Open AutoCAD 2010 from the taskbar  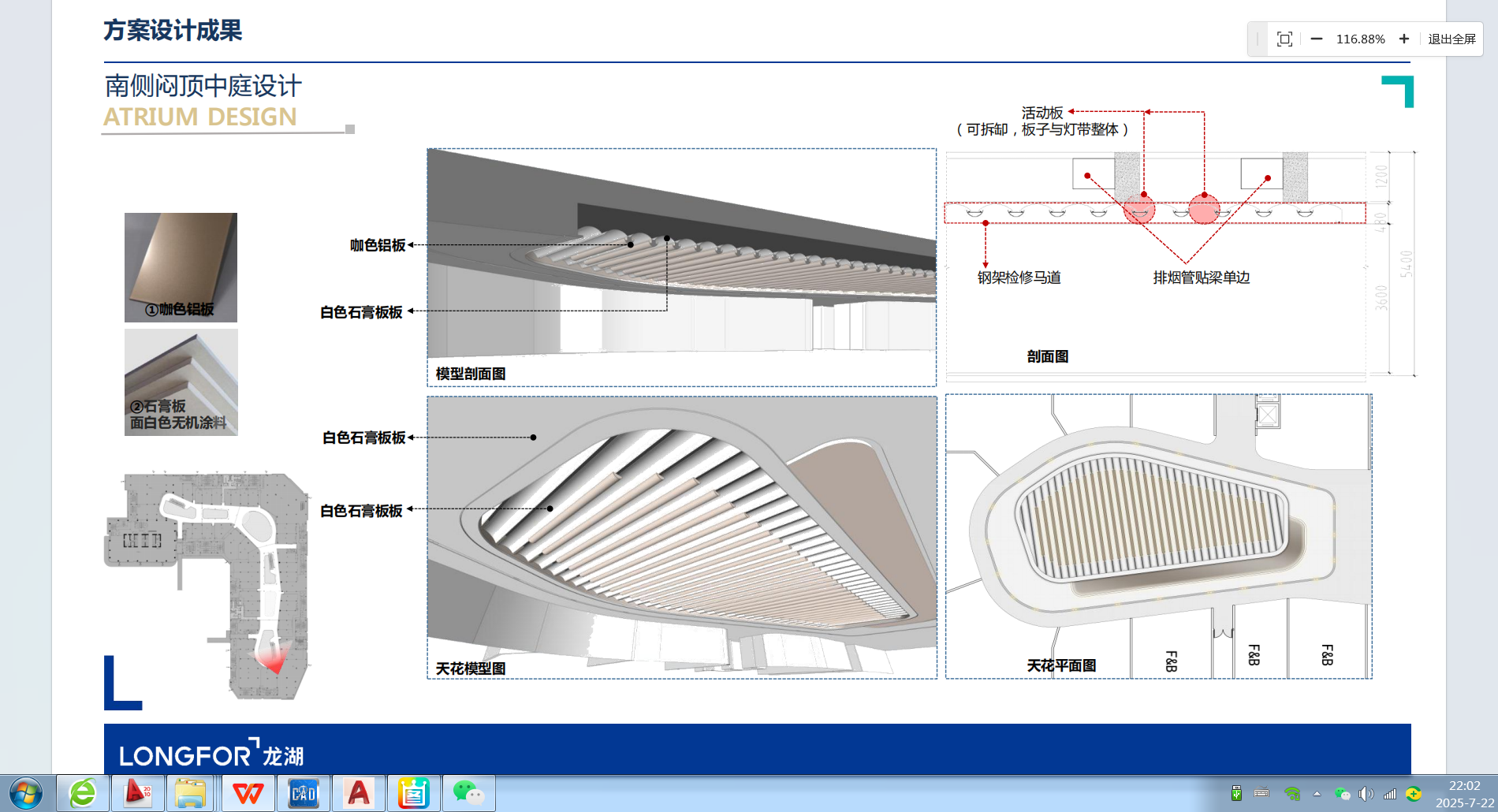138,793
